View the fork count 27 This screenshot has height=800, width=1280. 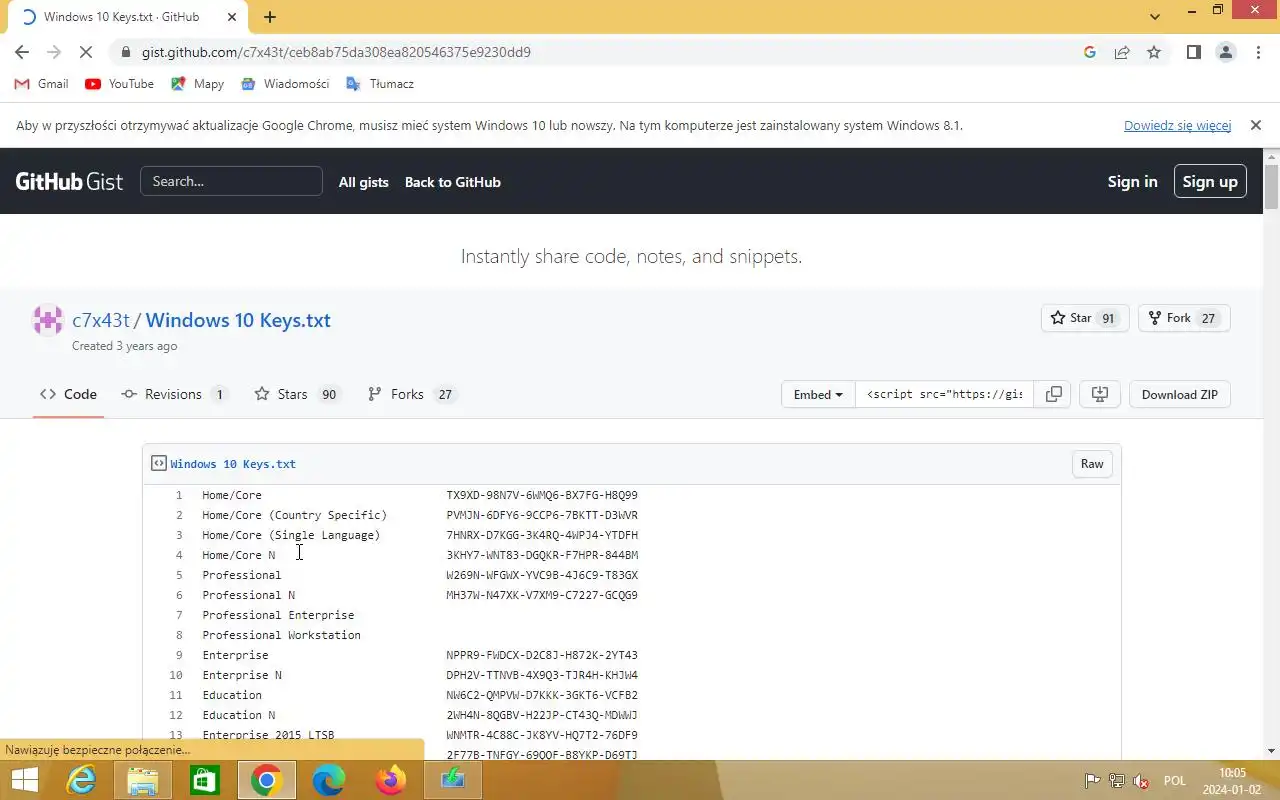coord(1208,319)
